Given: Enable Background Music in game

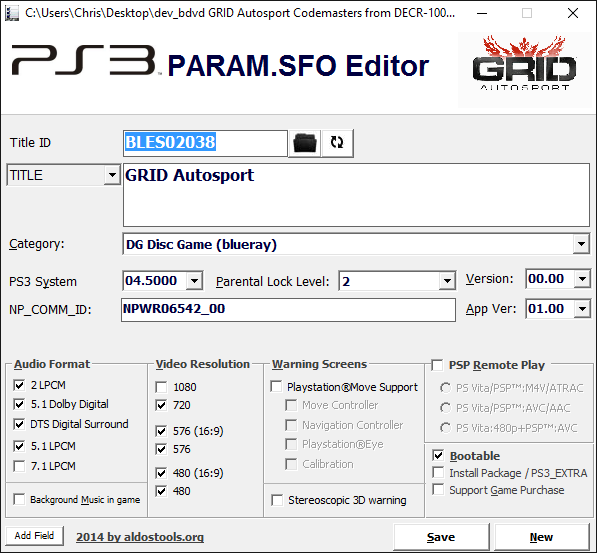Looking at the screenshot, I should tap(19, 499).
